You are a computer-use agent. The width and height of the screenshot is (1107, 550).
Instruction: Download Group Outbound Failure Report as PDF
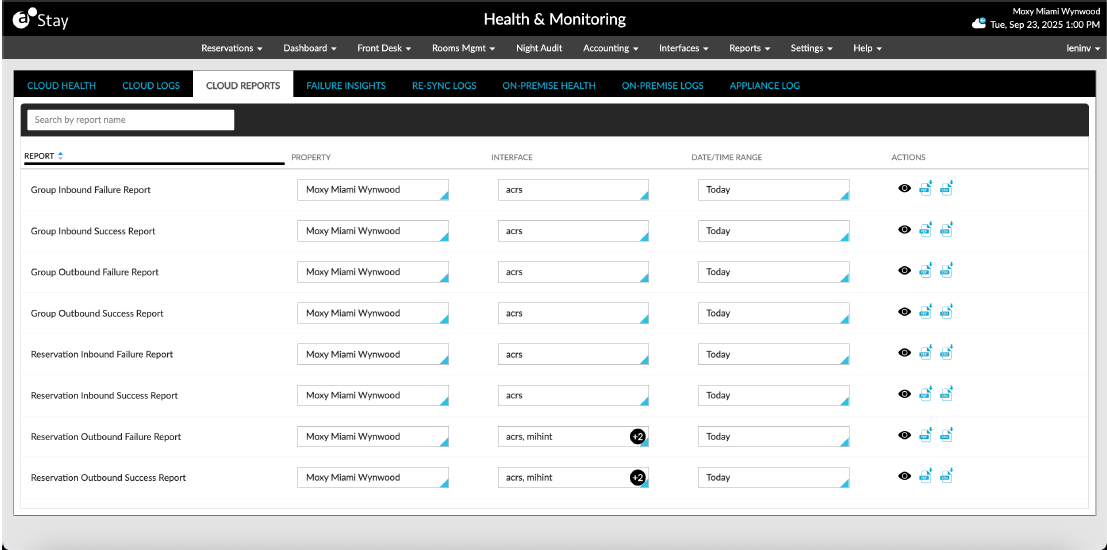(926, 270)
